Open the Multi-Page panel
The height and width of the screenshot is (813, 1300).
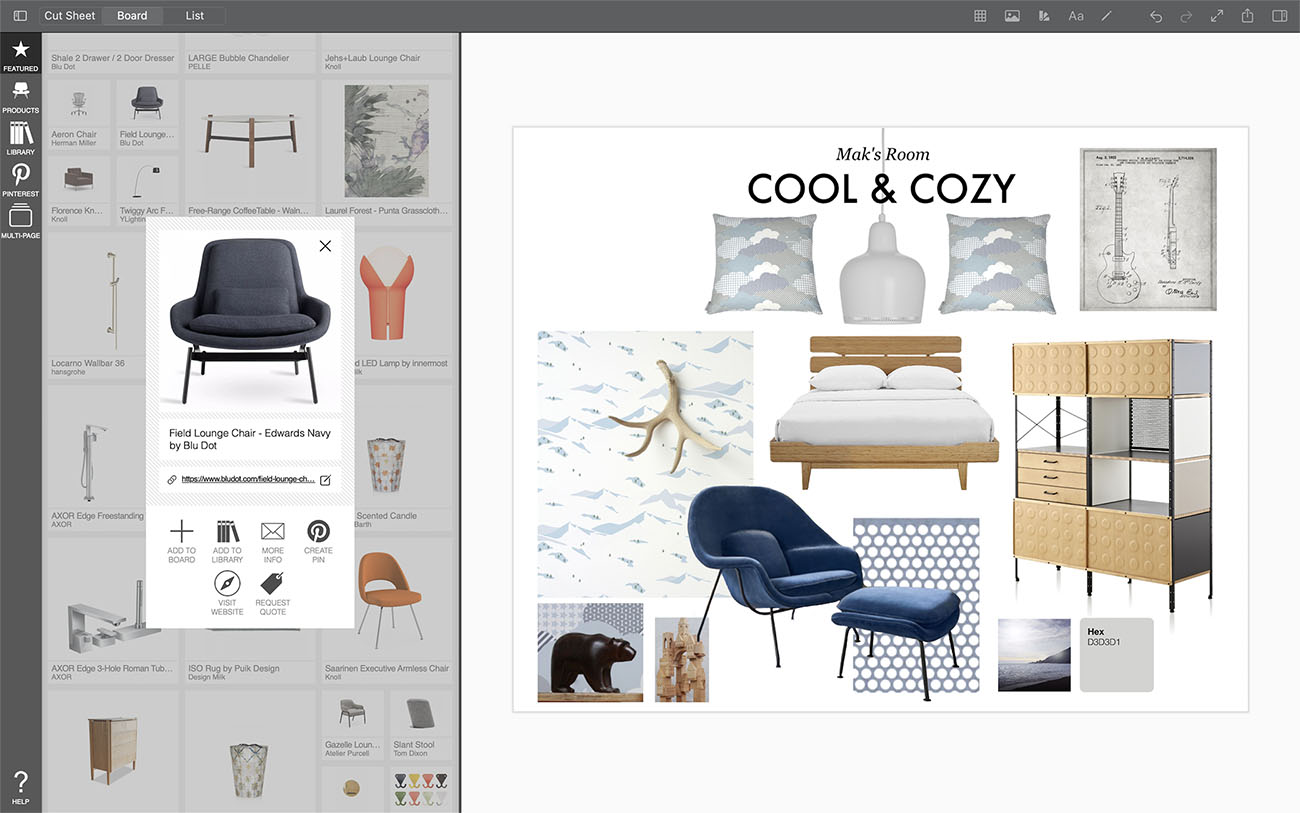coord(20,222)
